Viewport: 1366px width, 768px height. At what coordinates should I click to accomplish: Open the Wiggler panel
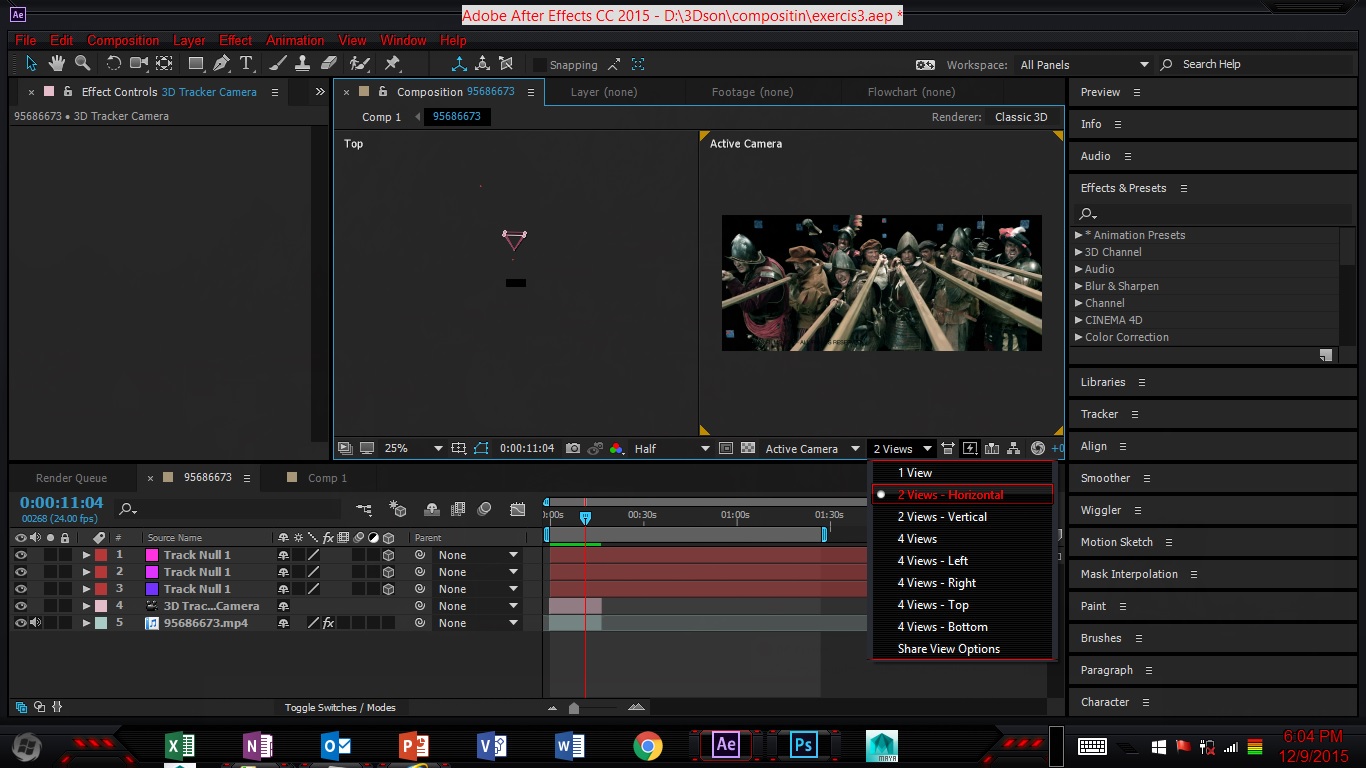pos(1101,510)
